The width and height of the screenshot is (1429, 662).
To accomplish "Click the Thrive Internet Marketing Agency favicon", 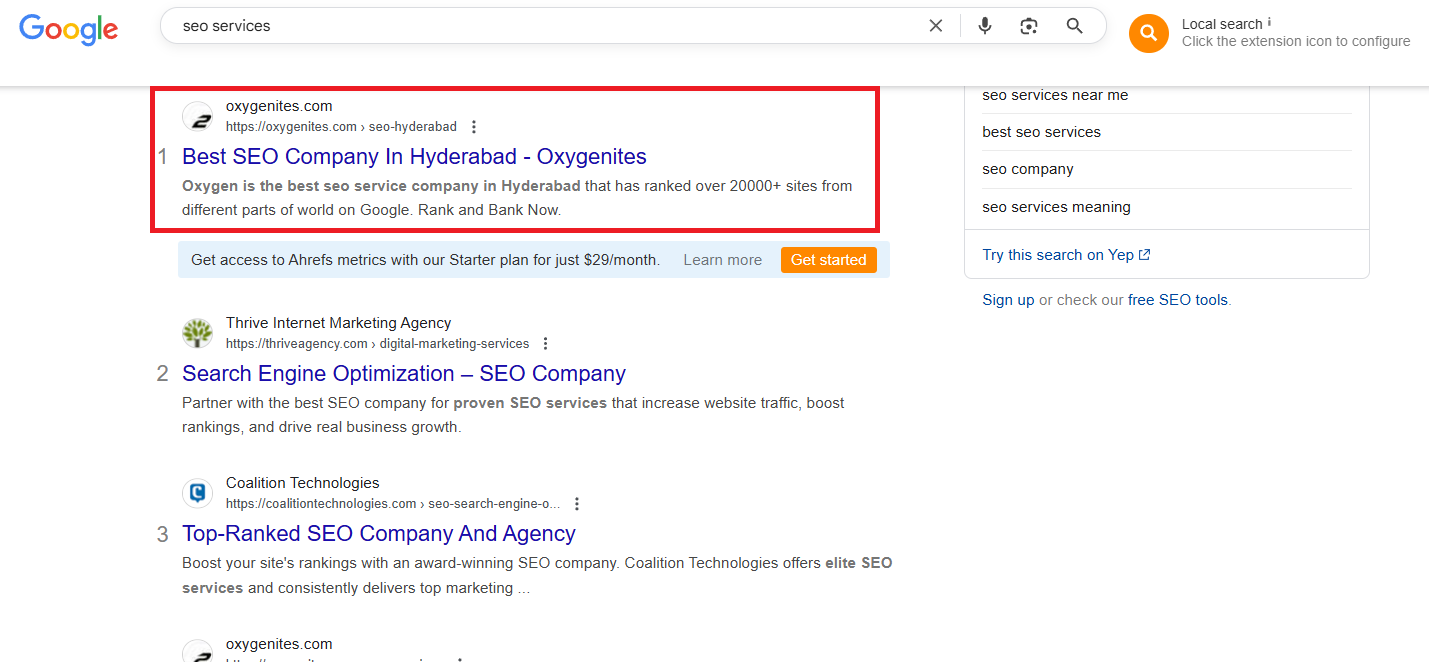I will tap(198, 333).
